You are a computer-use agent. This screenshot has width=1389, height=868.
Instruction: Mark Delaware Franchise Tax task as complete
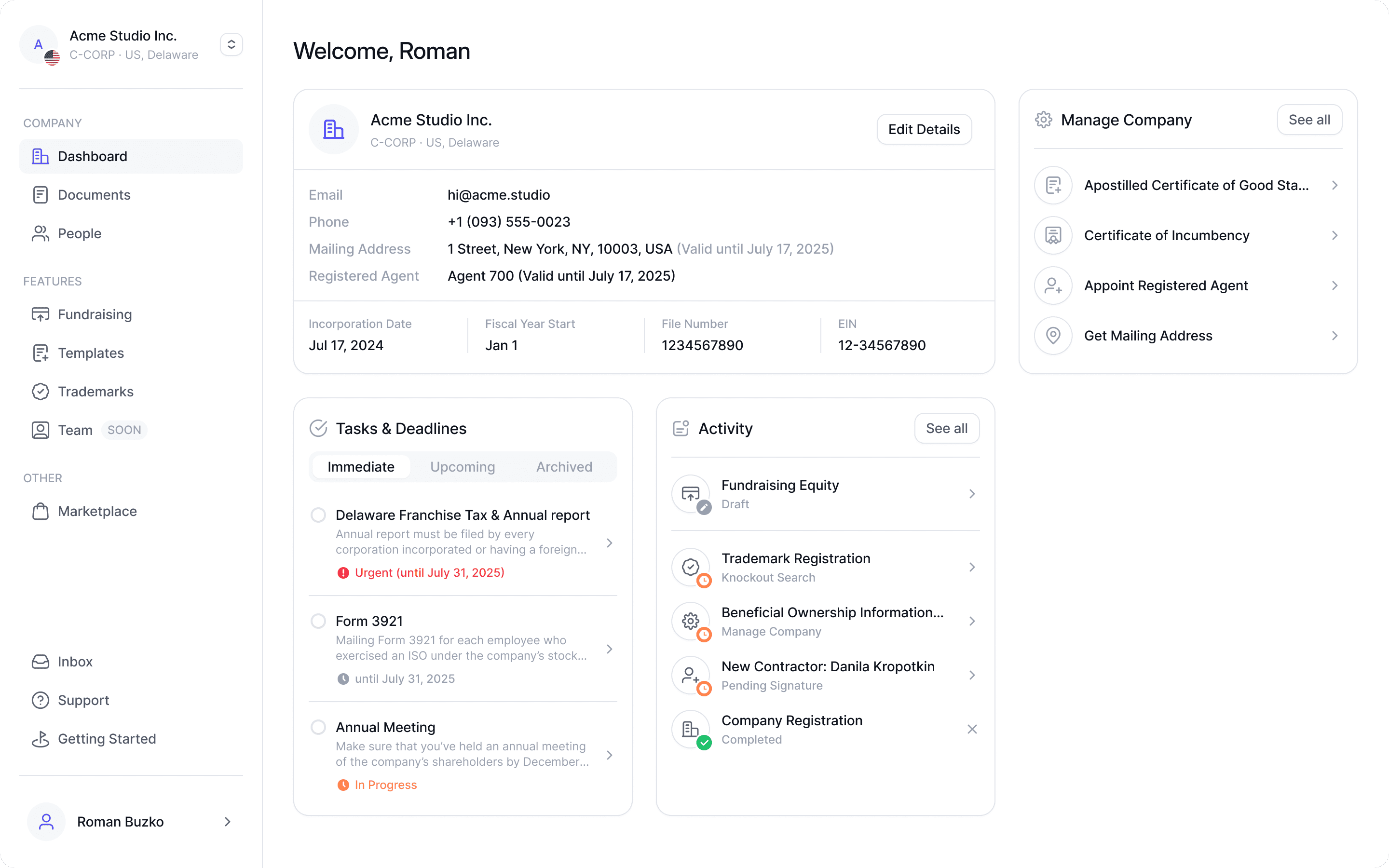[318, 515]
